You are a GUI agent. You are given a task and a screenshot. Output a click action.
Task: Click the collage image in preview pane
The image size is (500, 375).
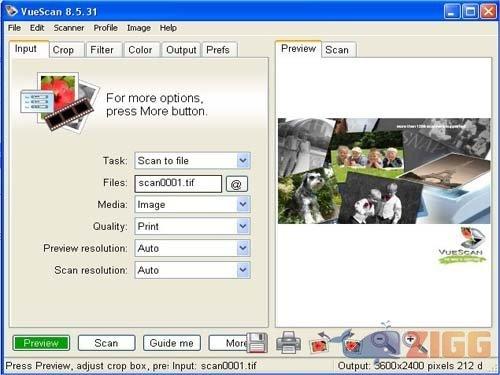[384, 171]
